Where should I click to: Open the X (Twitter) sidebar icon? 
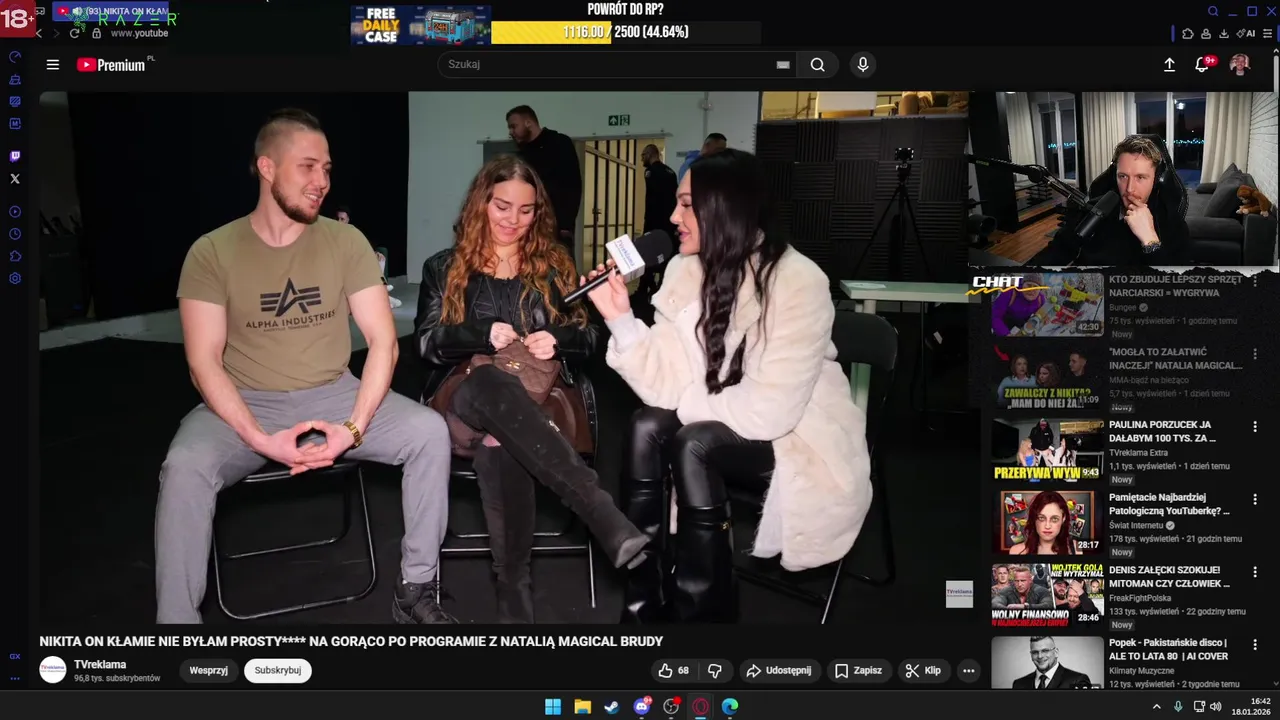15,179
